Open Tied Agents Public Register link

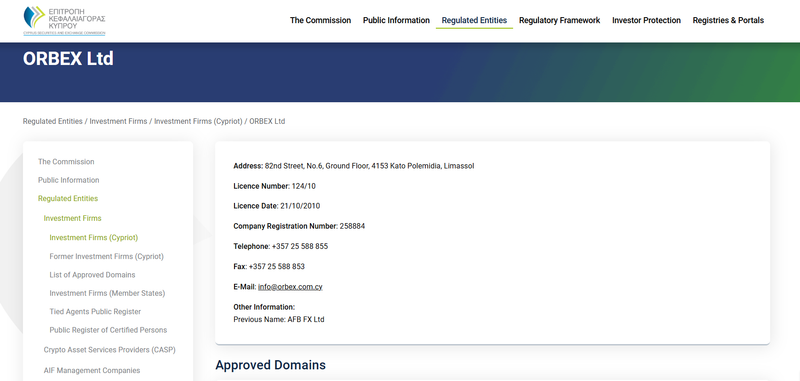coord(95,312)
